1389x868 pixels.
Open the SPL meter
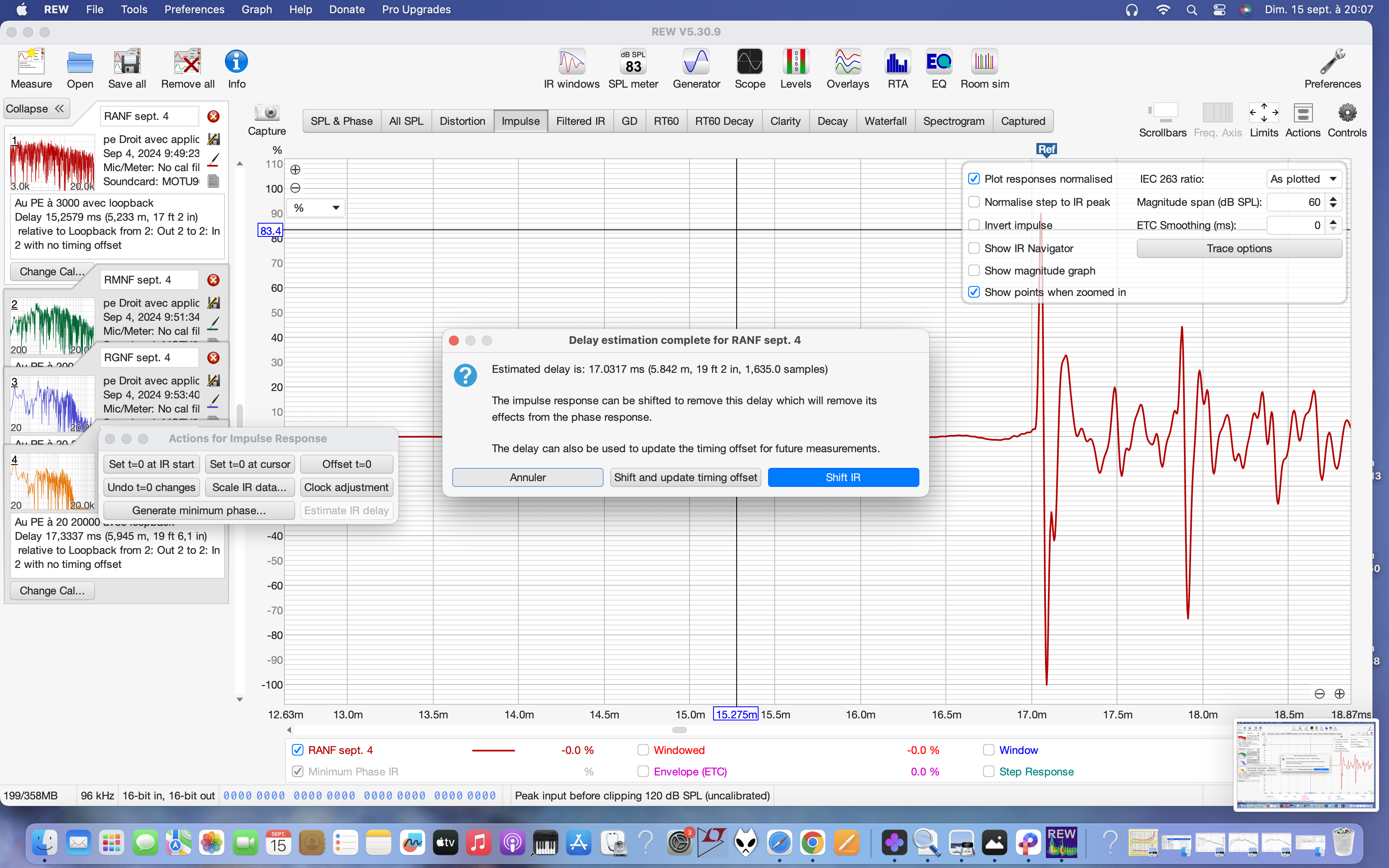[633, 68]
